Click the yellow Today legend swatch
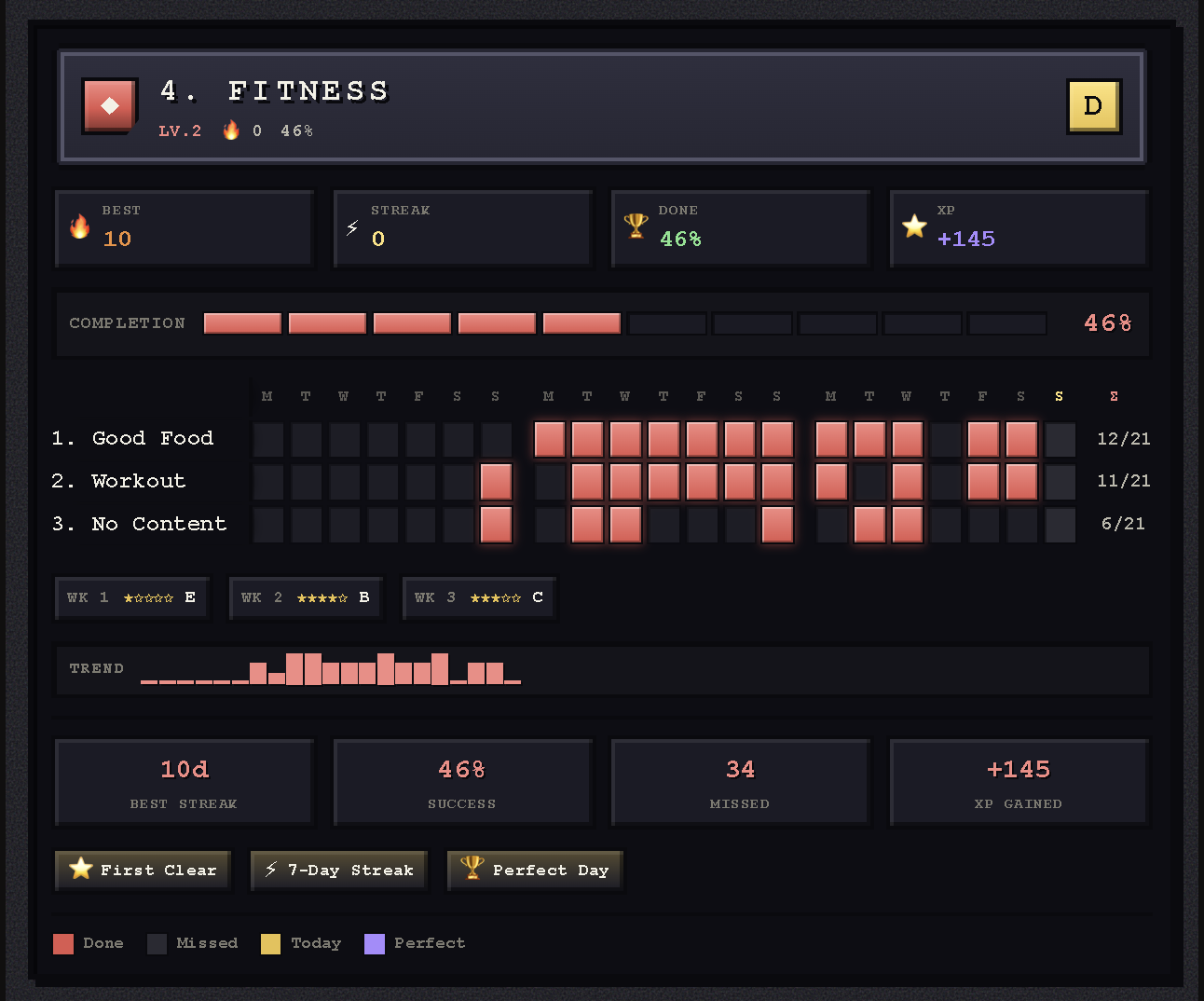The height and width of the screenshot is (1001, 1204). pyautogui.click(x=270, y=943)
